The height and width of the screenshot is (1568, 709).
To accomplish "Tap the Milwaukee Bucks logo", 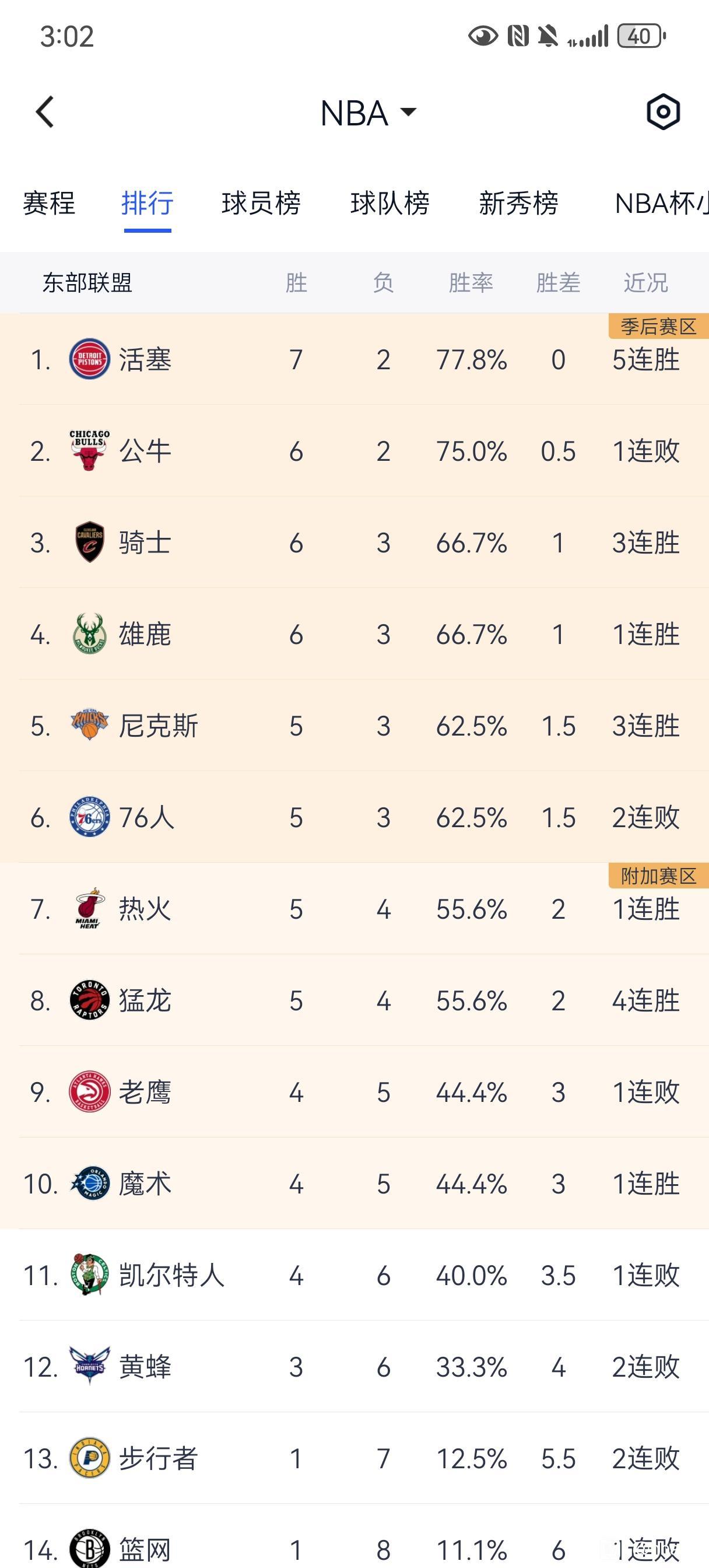I will tap(88, 634).
